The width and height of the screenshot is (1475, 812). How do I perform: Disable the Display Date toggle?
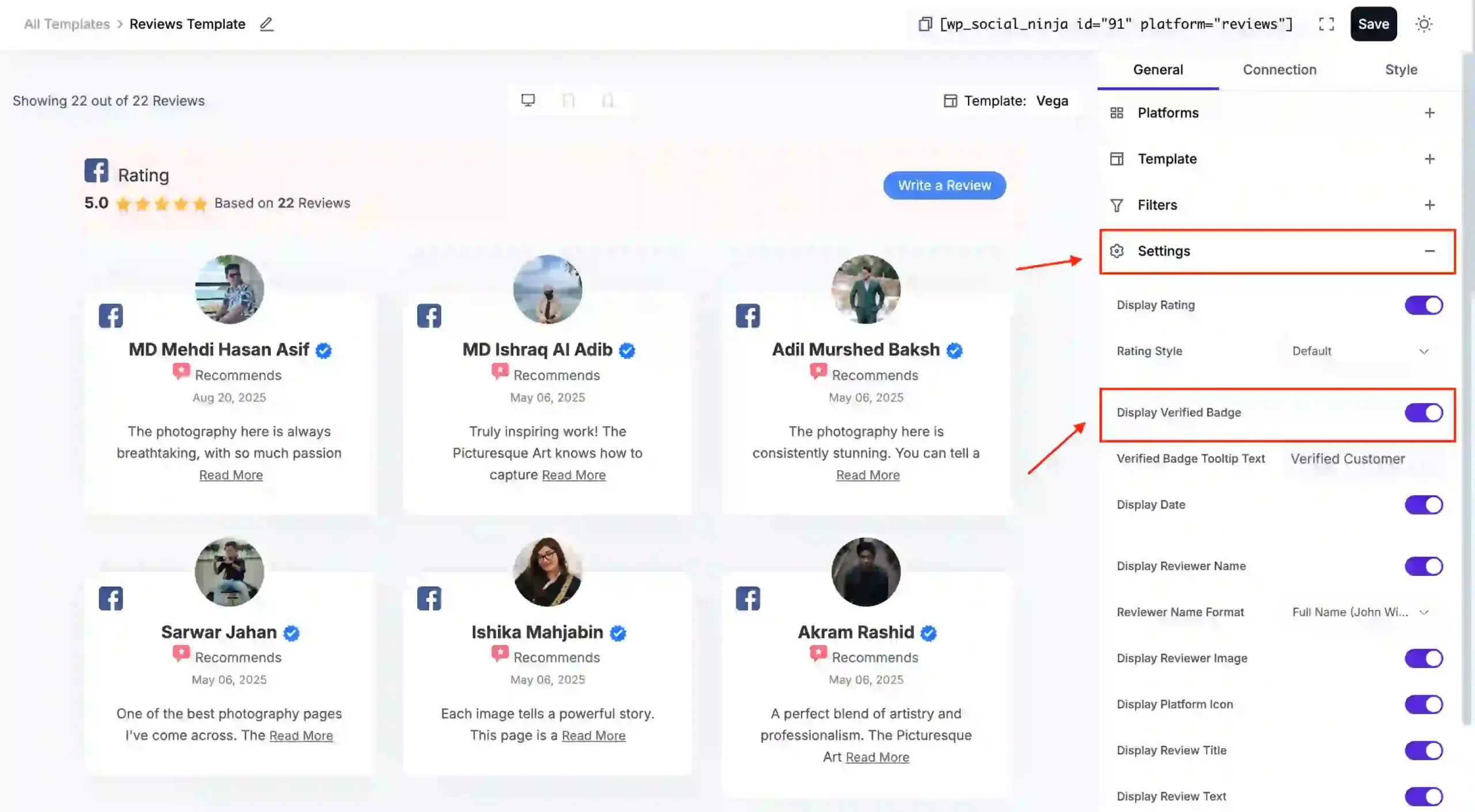[x=1424, y=504]
